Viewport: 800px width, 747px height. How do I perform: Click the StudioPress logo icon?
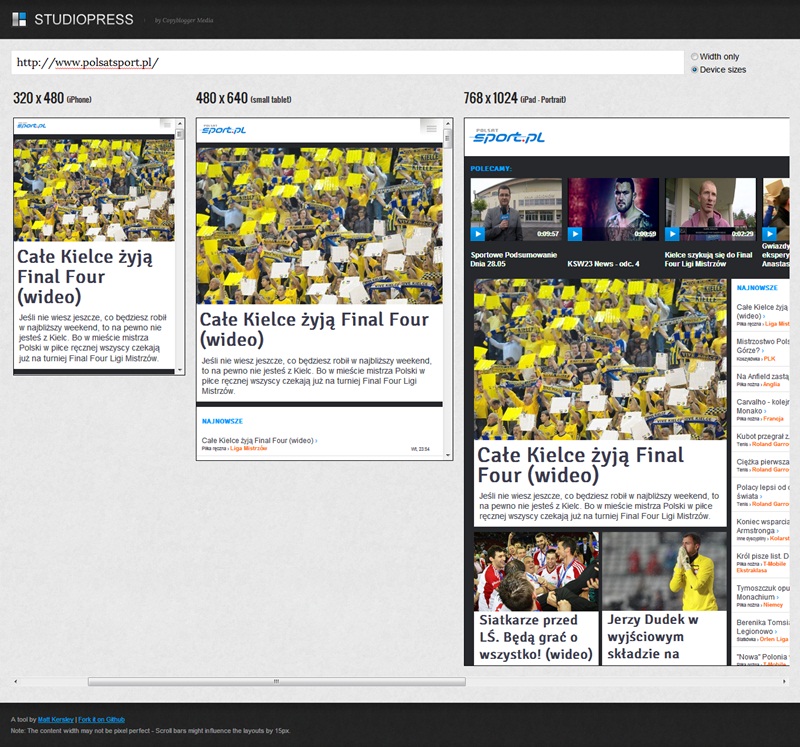coord(19,19)
